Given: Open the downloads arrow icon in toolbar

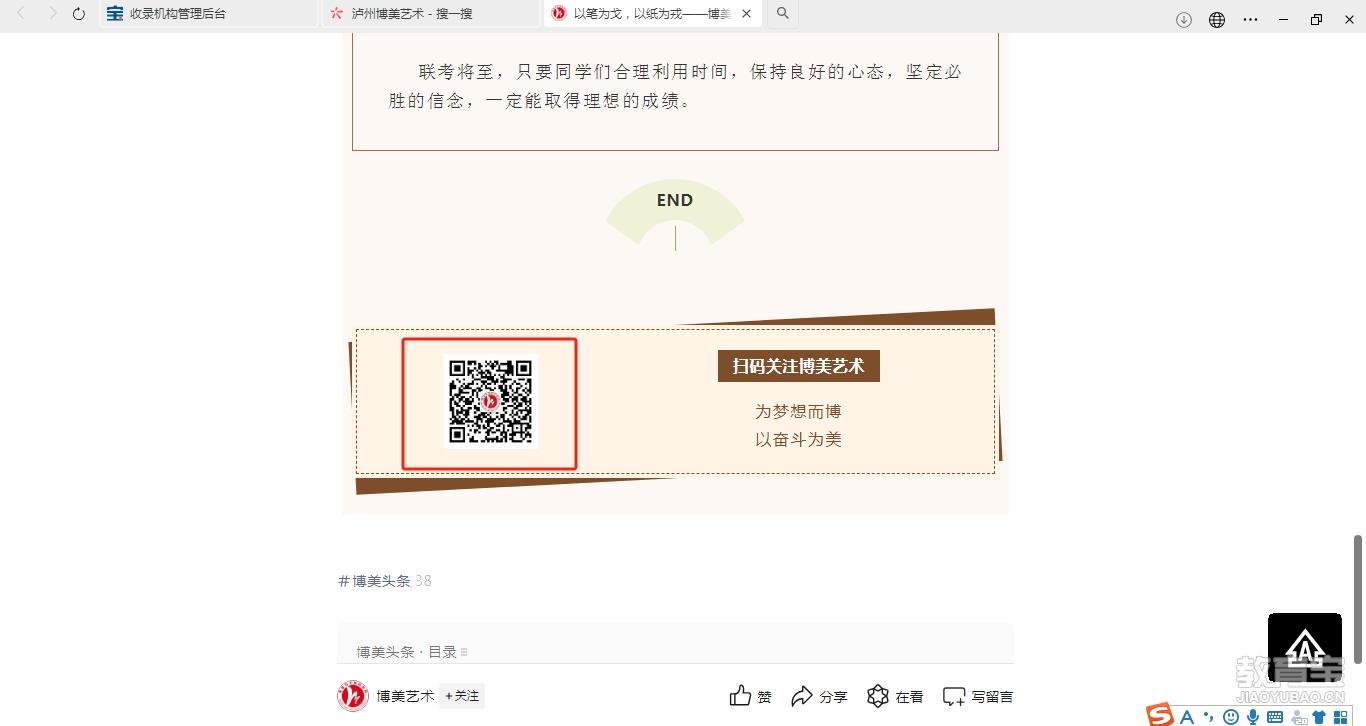Looking at the screenshot, I should click(1184, 19).
